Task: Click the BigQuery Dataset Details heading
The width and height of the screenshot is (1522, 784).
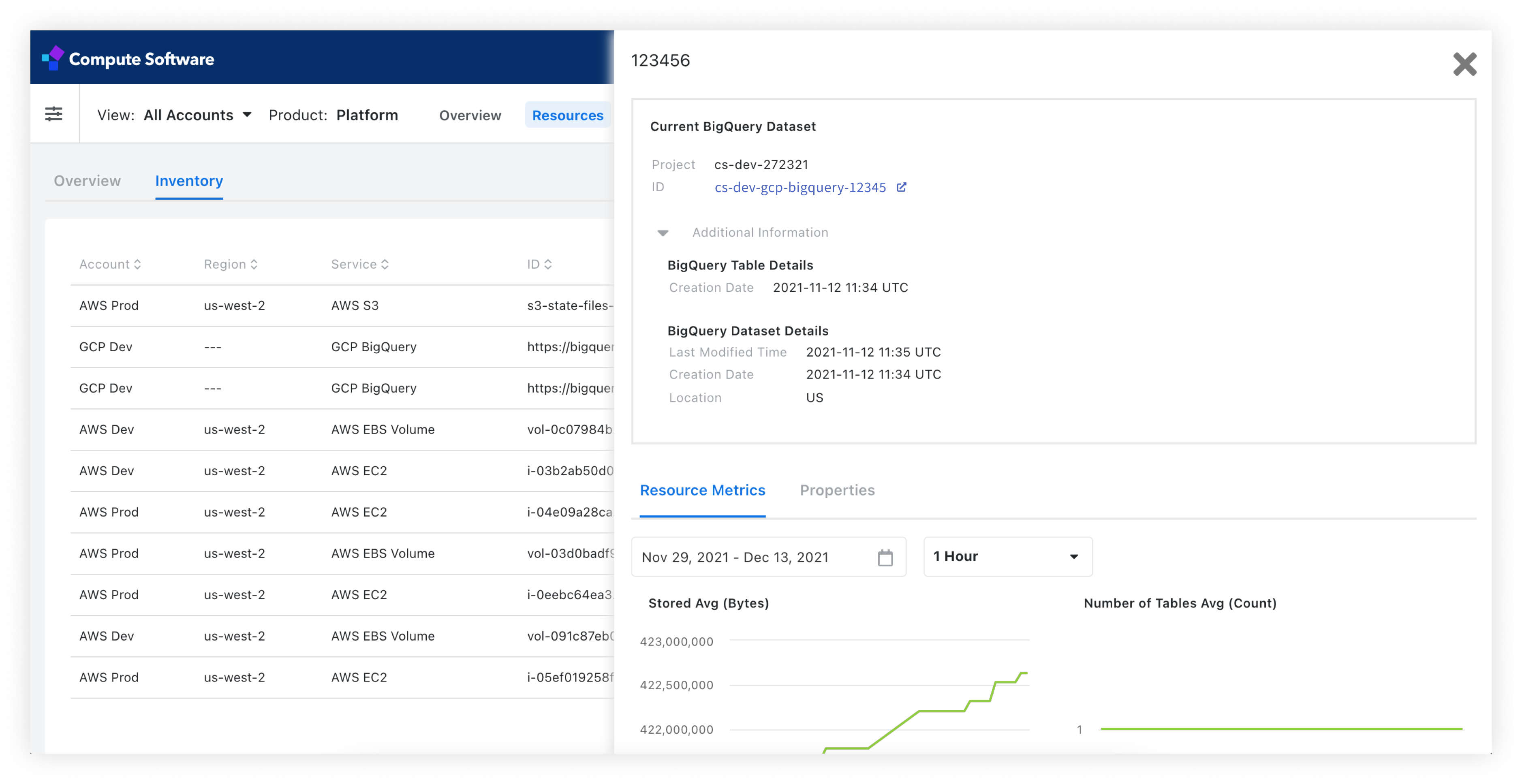Action: (x=747, y=331)
